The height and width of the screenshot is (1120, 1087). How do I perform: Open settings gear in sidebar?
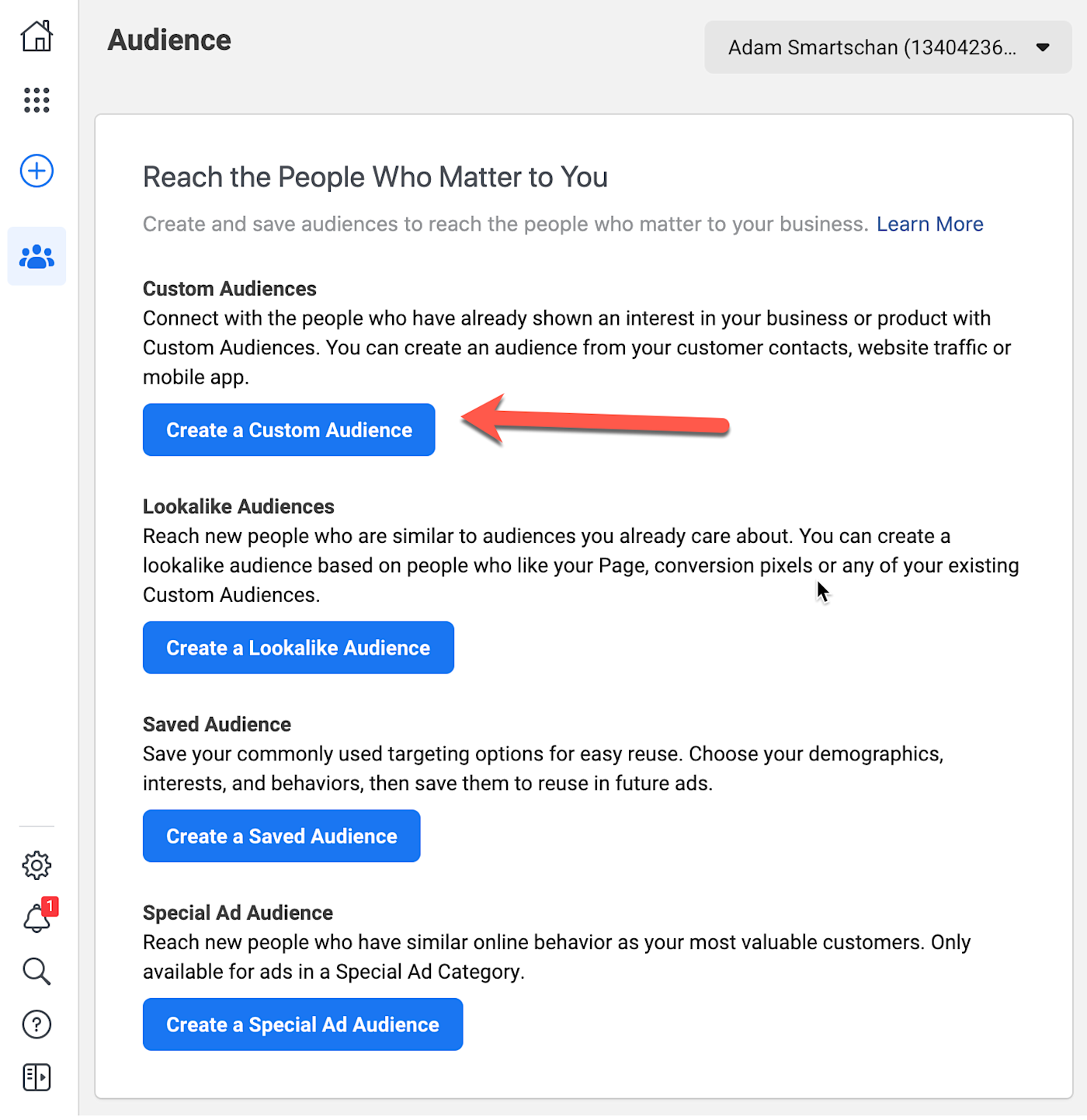(x=36, y=865)
